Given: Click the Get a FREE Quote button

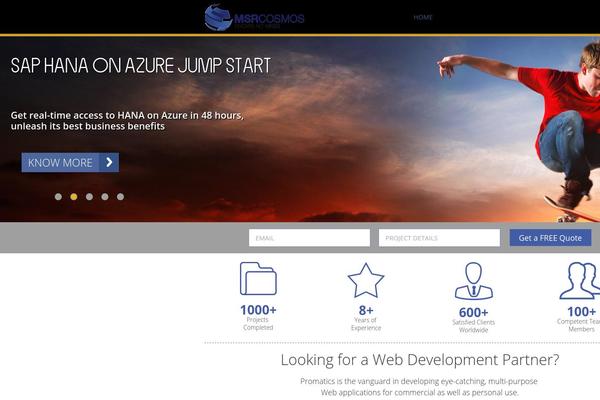Looking at the screenshot, I should pyautogui.click(x=550, y=238).
